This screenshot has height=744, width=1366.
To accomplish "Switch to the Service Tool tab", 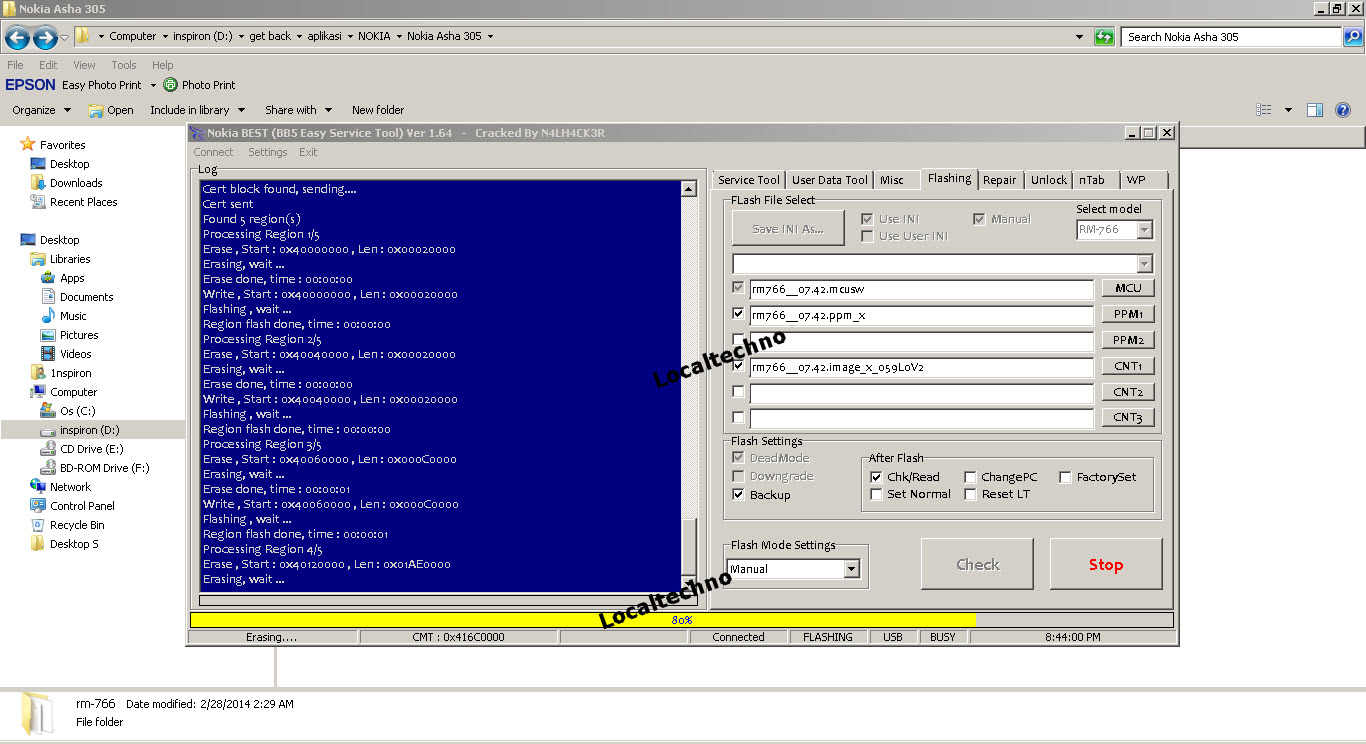I will [748, 180].
